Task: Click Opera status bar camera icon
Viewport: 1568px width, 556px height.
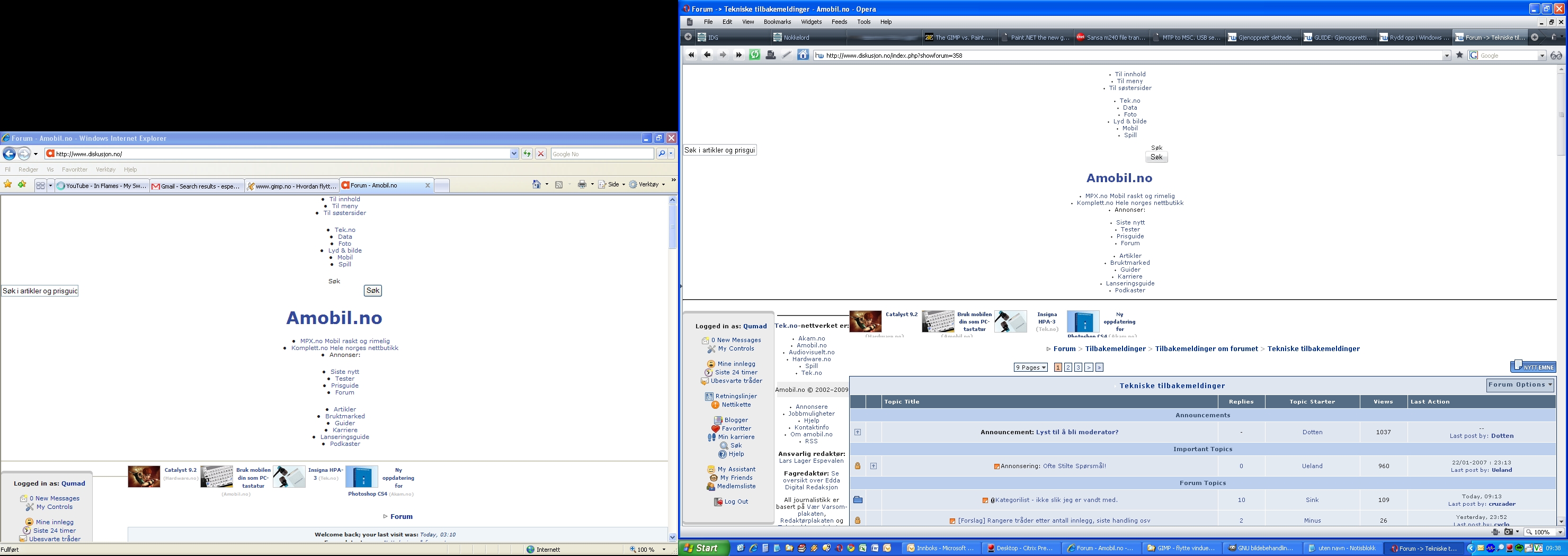Action: 1508,532
